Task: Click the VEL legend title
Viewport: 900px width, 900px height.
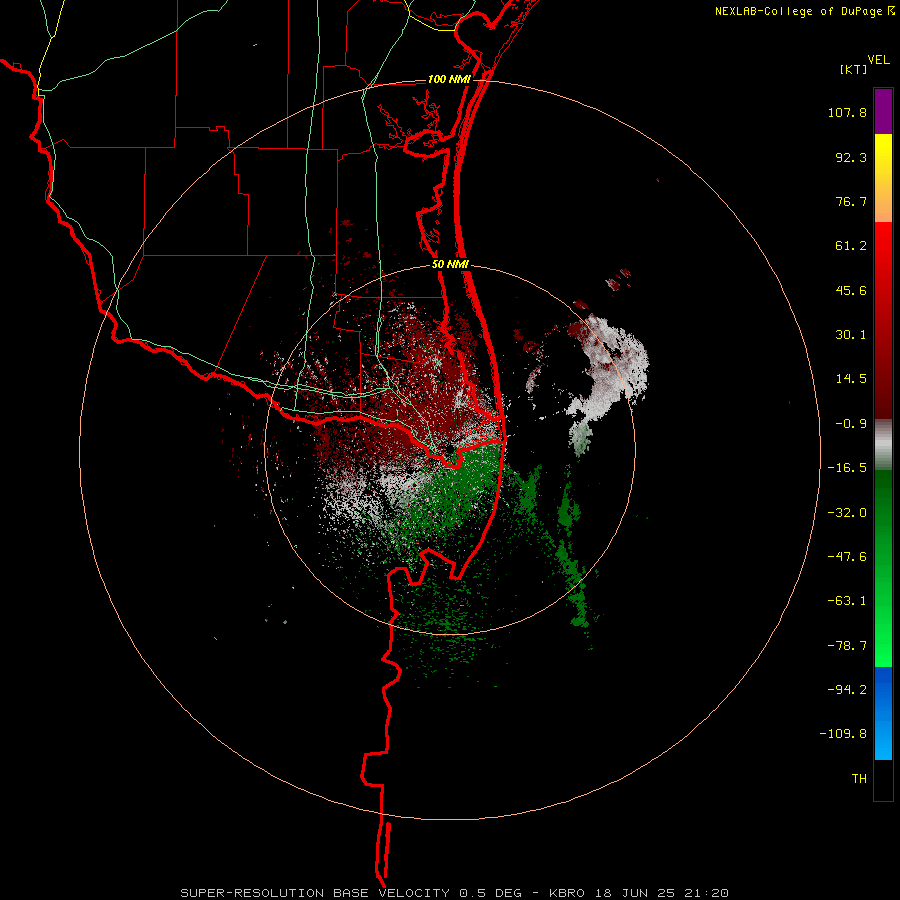Action: (x=878, y=60)
